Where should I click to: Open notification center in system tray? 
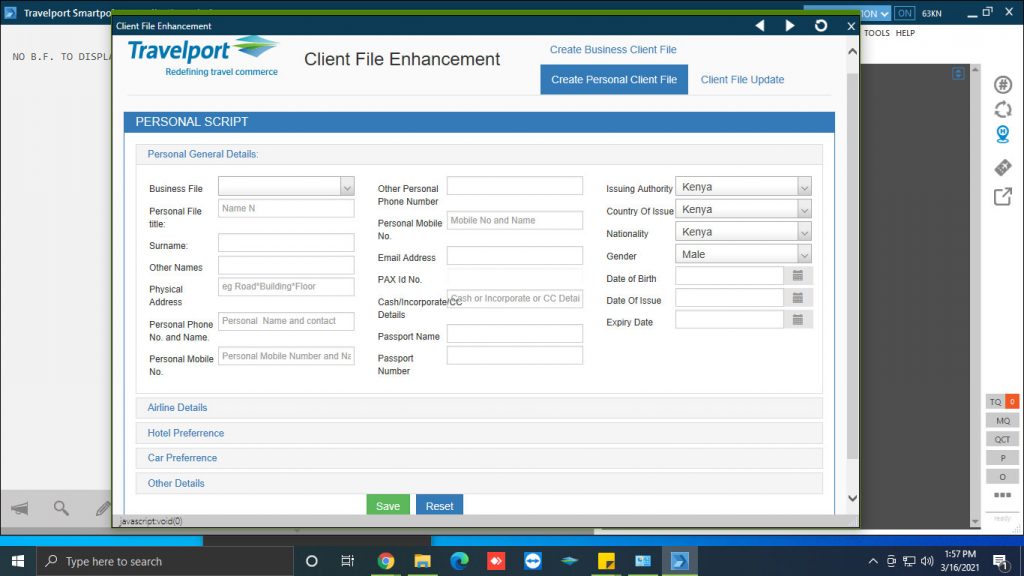pos(1001,561)
